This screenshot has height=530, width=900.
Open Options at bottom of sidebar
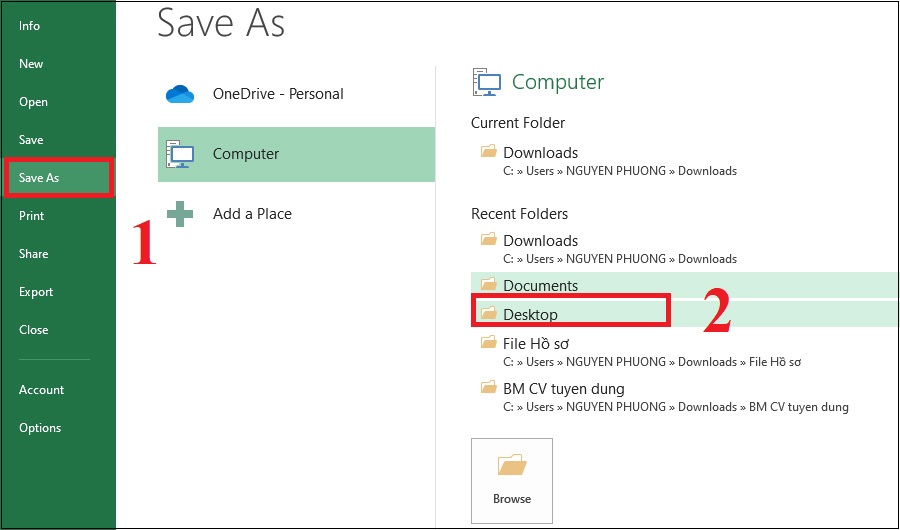(40, 428)
